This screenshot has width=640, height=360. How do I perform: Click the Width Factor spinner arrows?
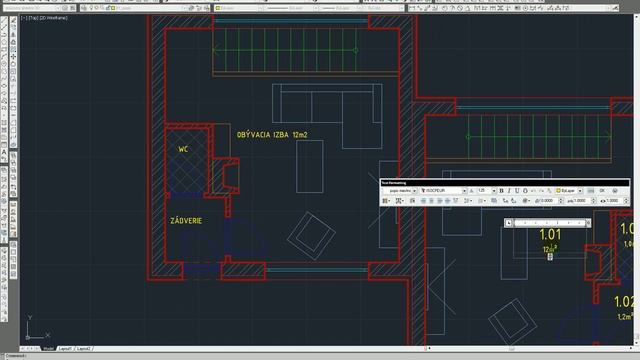(x=626, y=200)
